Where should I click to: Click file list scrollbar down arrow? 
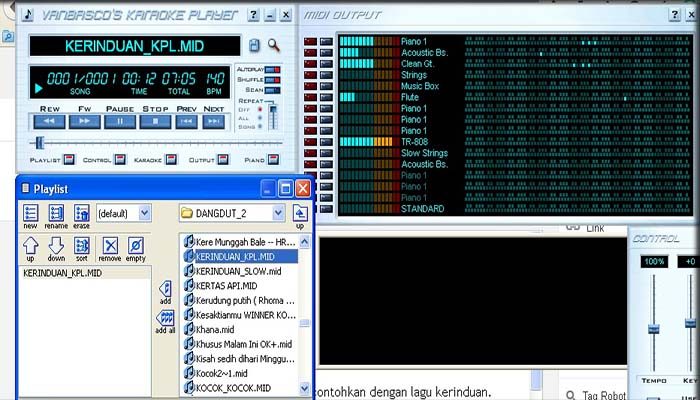click(304, 388)
